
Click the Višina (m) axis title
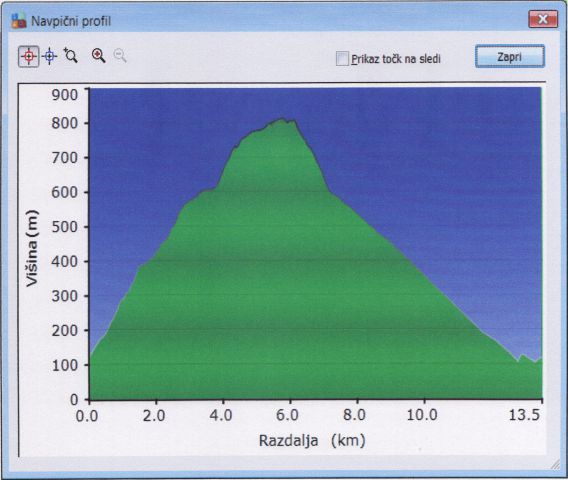33,248
